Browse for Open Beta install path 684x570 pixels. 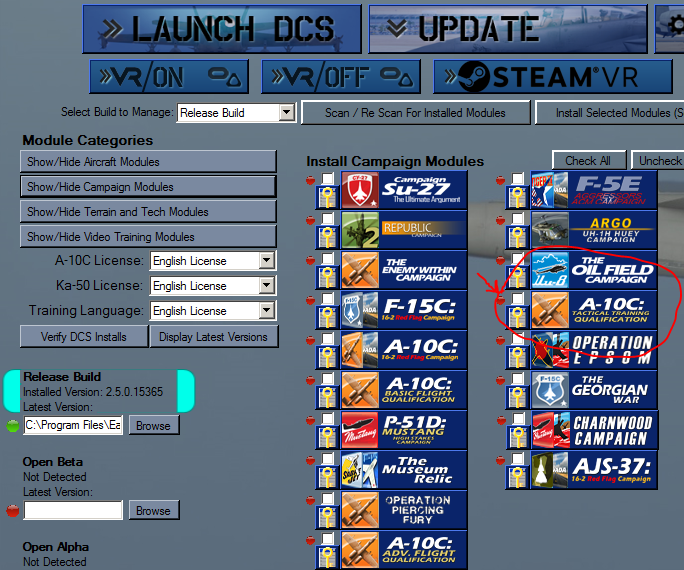pos(154,510)
